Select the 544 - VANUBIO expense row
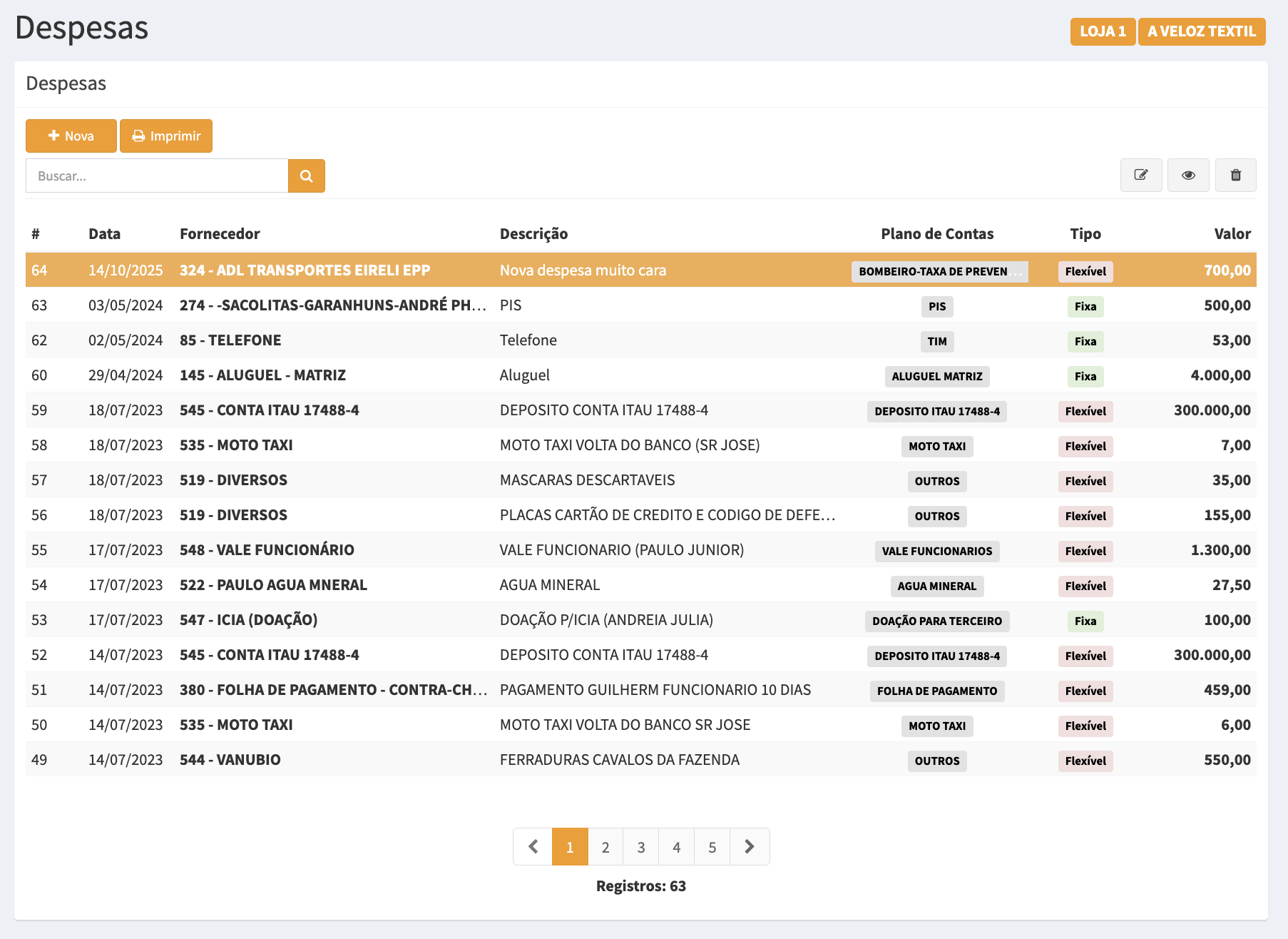Image resolution: width=1288 pixels, height=939 pixels. 230,760
